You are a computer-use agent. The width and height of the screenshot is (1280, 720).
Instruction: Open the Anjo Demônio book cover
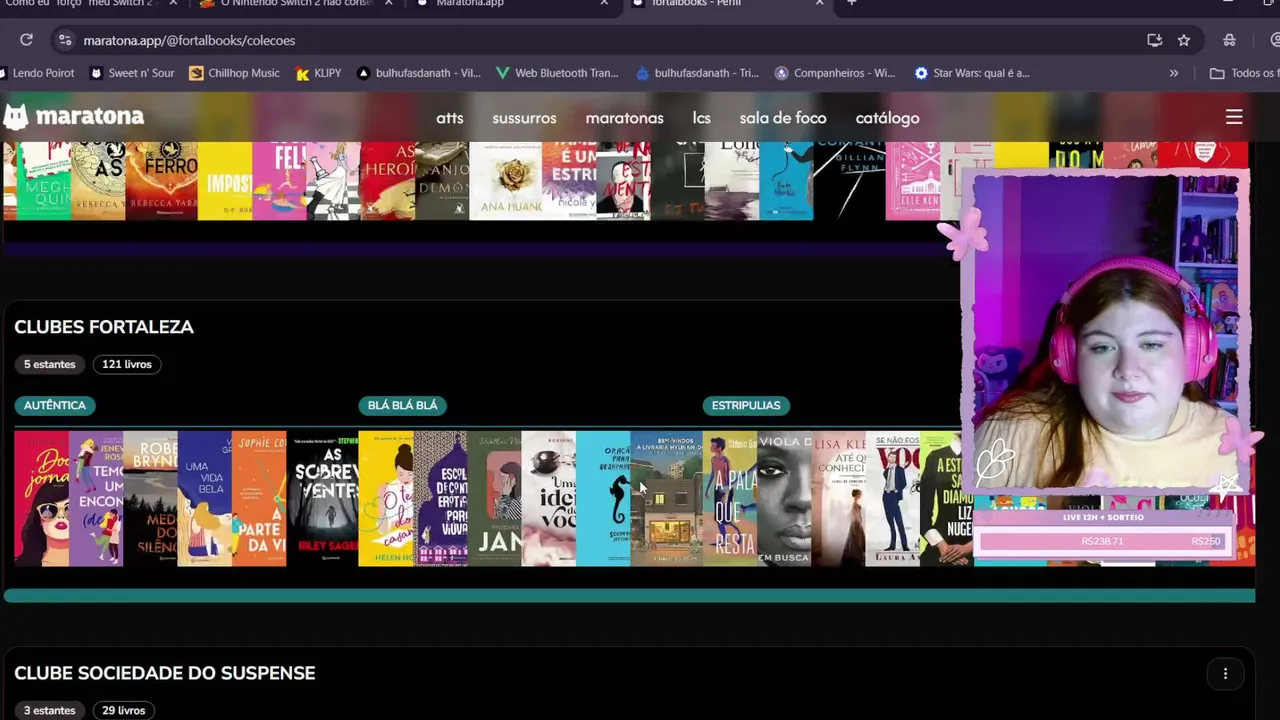tap(442, 181)
